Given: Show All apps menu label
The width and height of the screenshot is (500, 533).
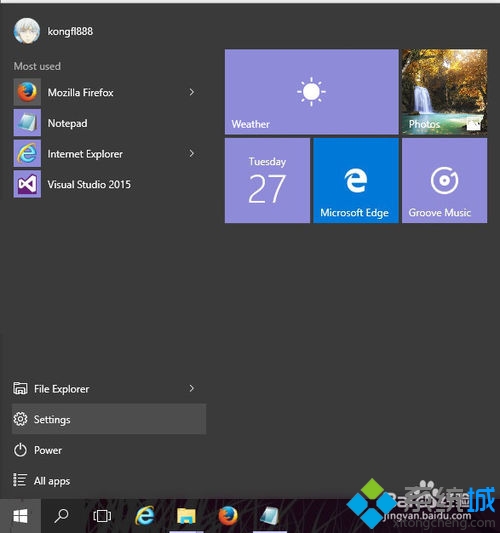Looking at the screenshot, I should coord(52,481).
